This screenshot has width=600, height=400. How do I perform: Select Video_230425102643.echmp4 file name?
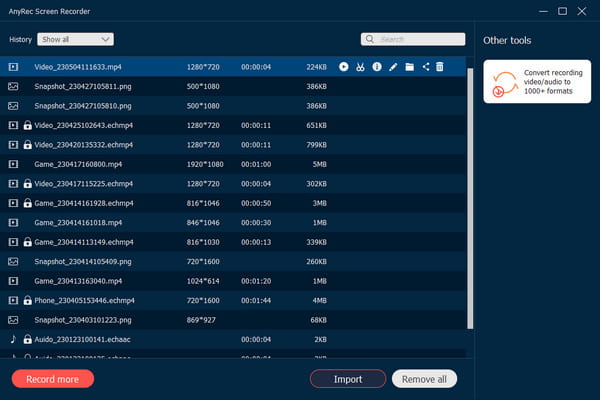point(84,125)
